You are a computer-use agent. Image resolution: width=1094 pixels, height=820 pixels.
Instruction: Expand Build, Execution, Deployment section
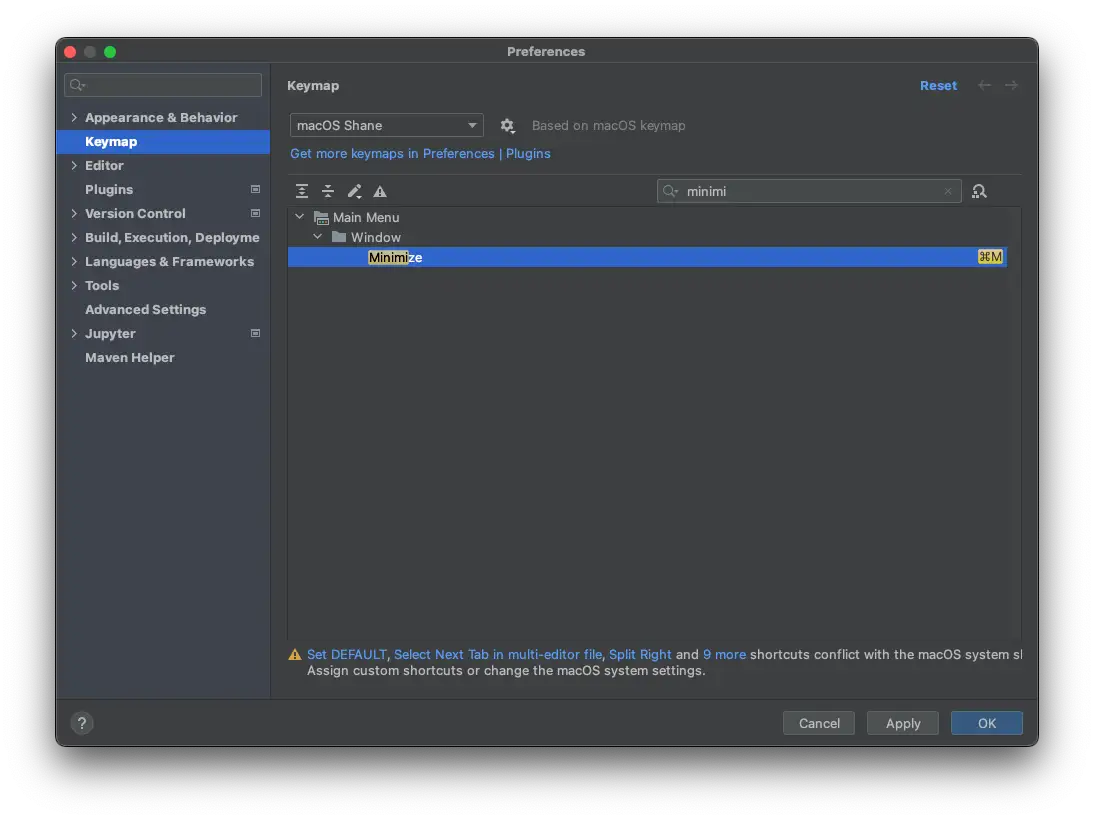74,237
